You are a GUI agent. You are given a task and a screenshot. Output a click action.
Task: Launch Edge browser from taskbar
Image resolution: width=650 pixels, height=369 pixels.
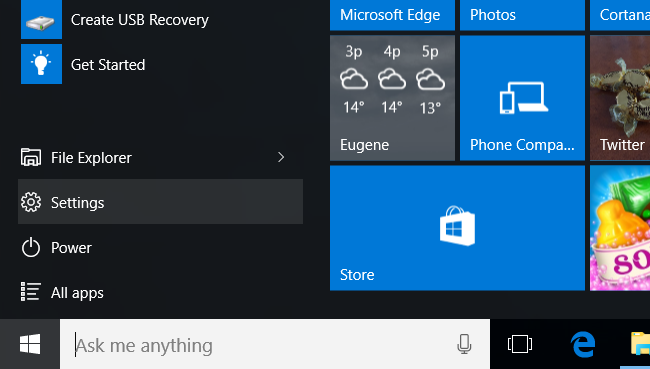[583, 344]
